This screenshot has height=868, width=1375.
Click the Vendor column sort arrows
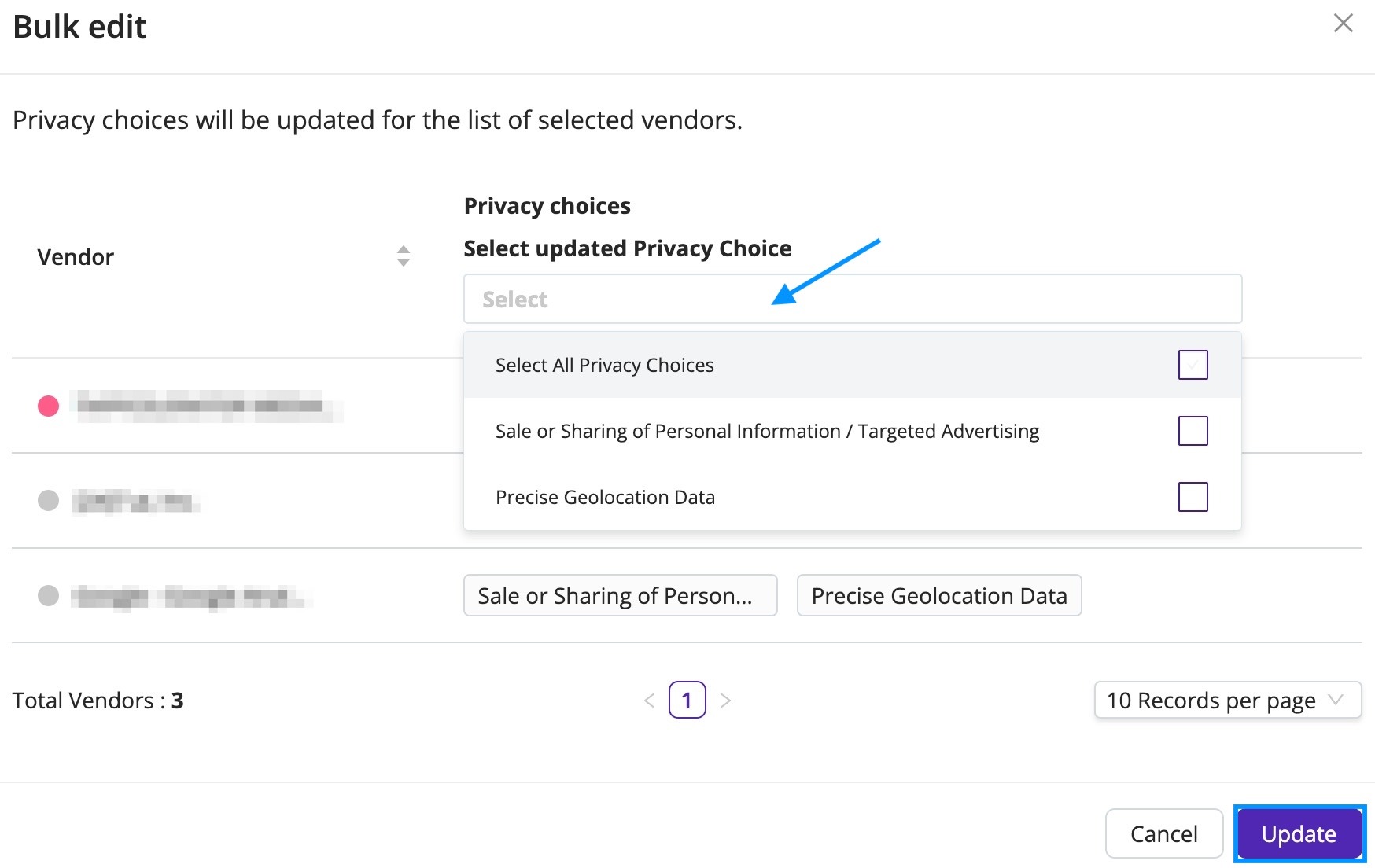tap(402, 256)
